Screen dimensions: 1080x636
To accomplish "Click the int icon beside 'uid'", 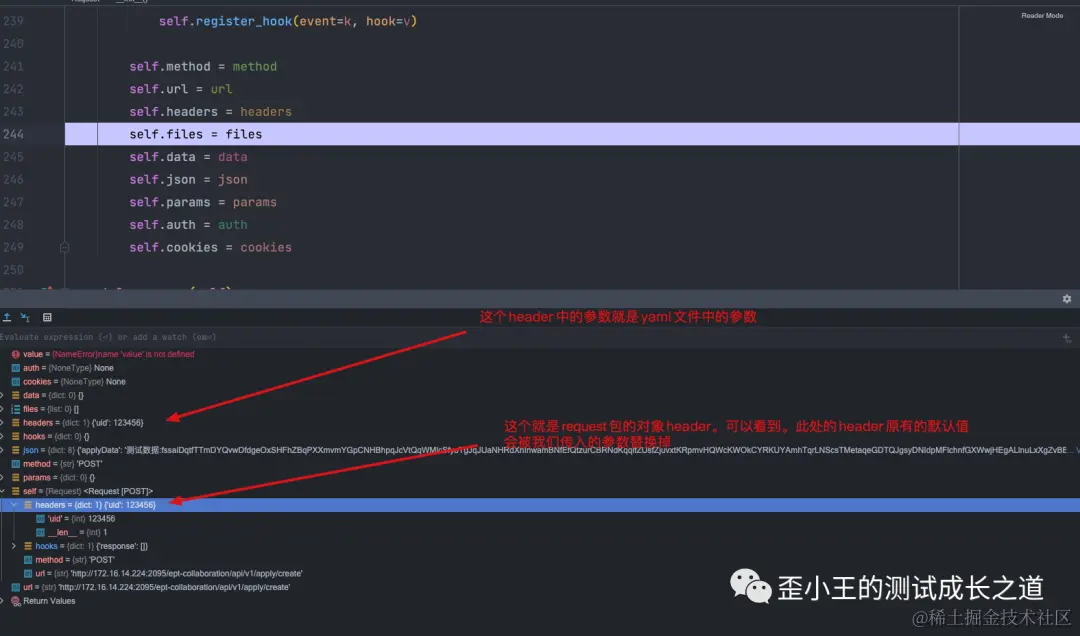I will (x=40, y=519).
